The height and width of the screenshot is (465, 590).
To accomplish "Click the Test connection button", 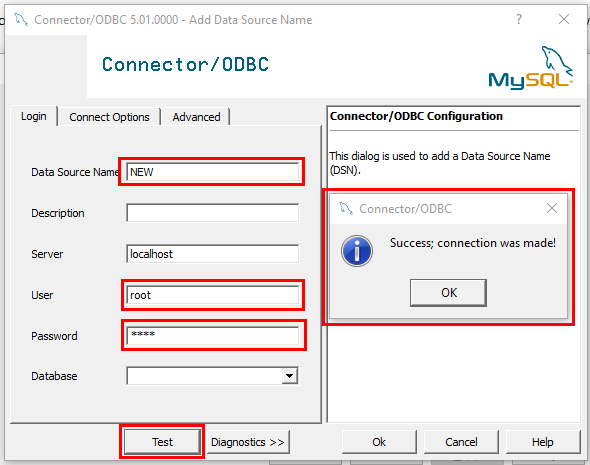I will [x=162, y=442].
